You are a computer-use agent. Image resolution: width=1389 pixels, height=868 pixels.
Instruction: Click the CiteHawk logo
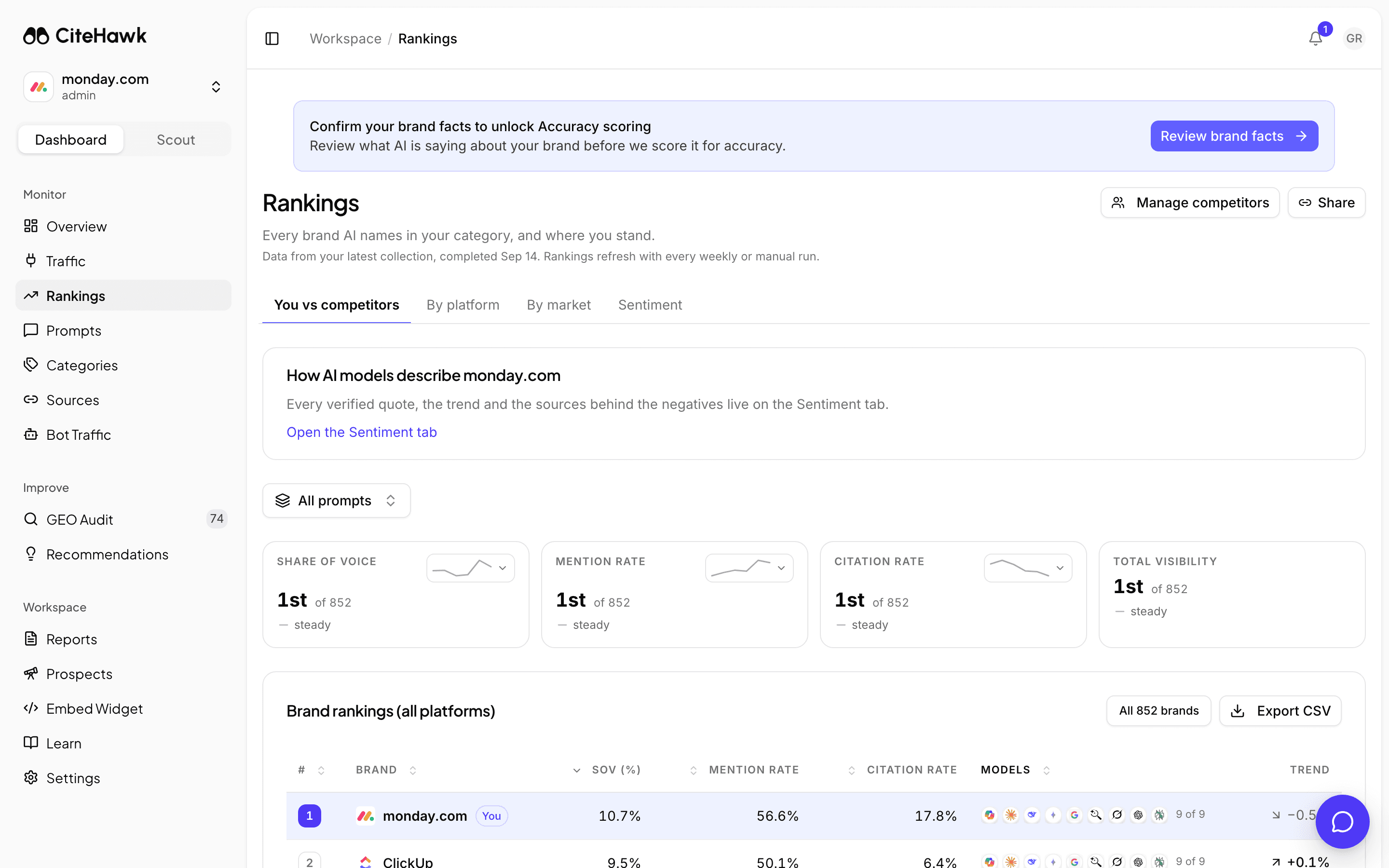tap(85, 36)
